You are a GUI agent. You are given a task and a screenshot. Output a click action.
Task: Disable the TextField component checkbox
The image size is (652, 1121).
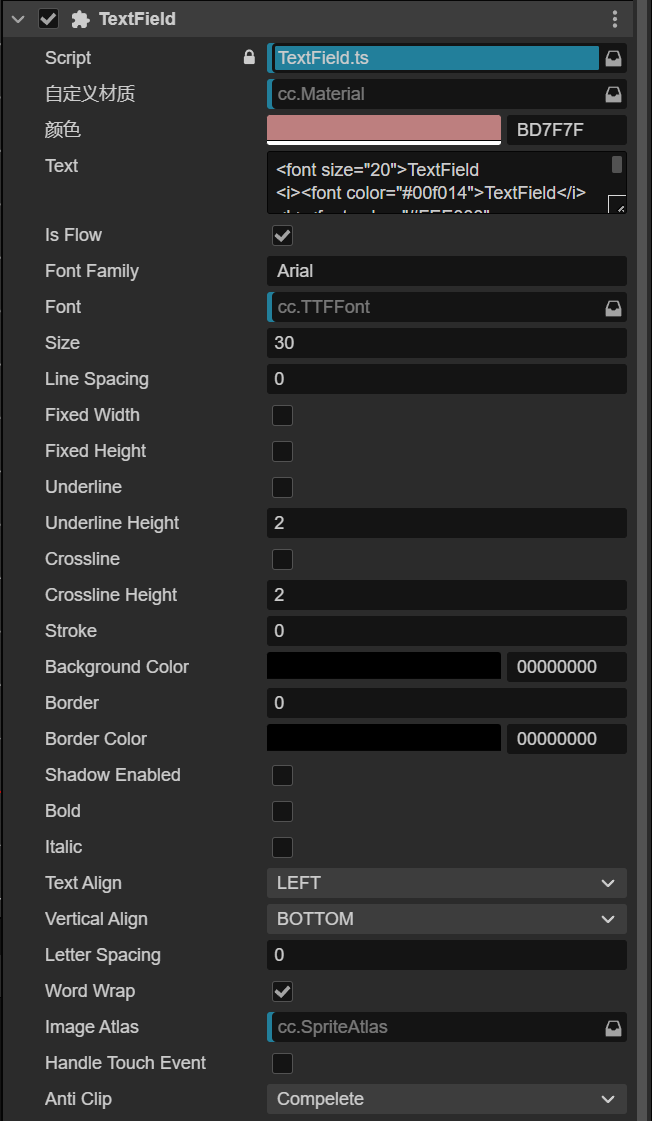pos(48,19)
